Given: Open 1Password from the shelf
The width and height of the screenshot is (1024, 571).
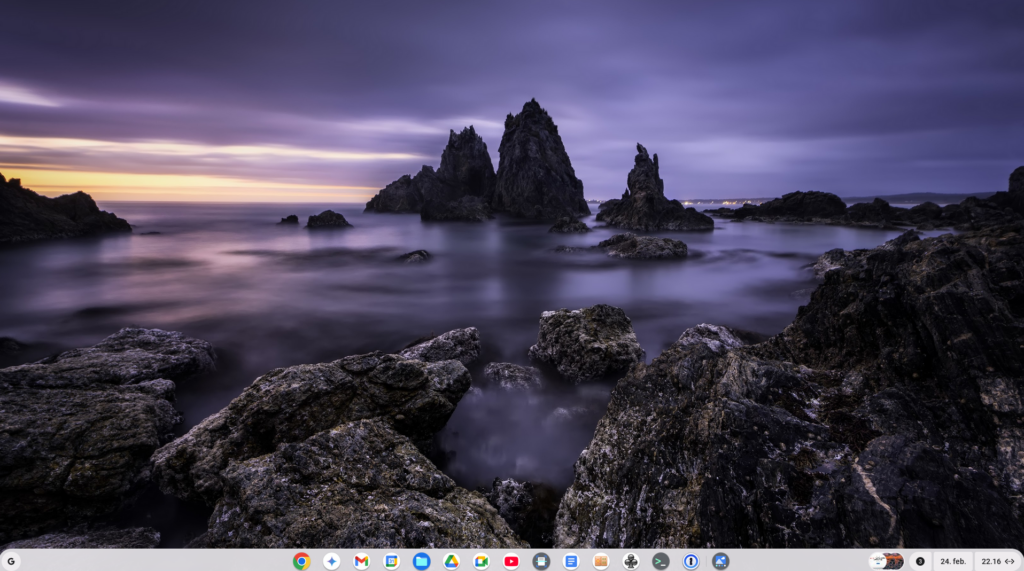Looking at the screenshot, I should pos(691,561).
